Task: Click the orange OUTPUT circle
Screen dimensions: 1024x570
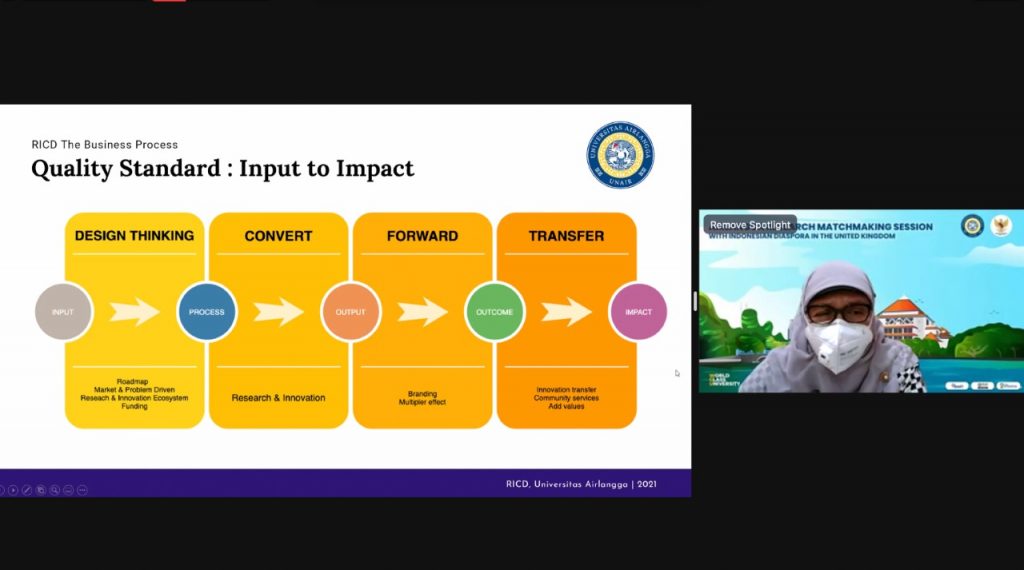Action: coord(351,312)
